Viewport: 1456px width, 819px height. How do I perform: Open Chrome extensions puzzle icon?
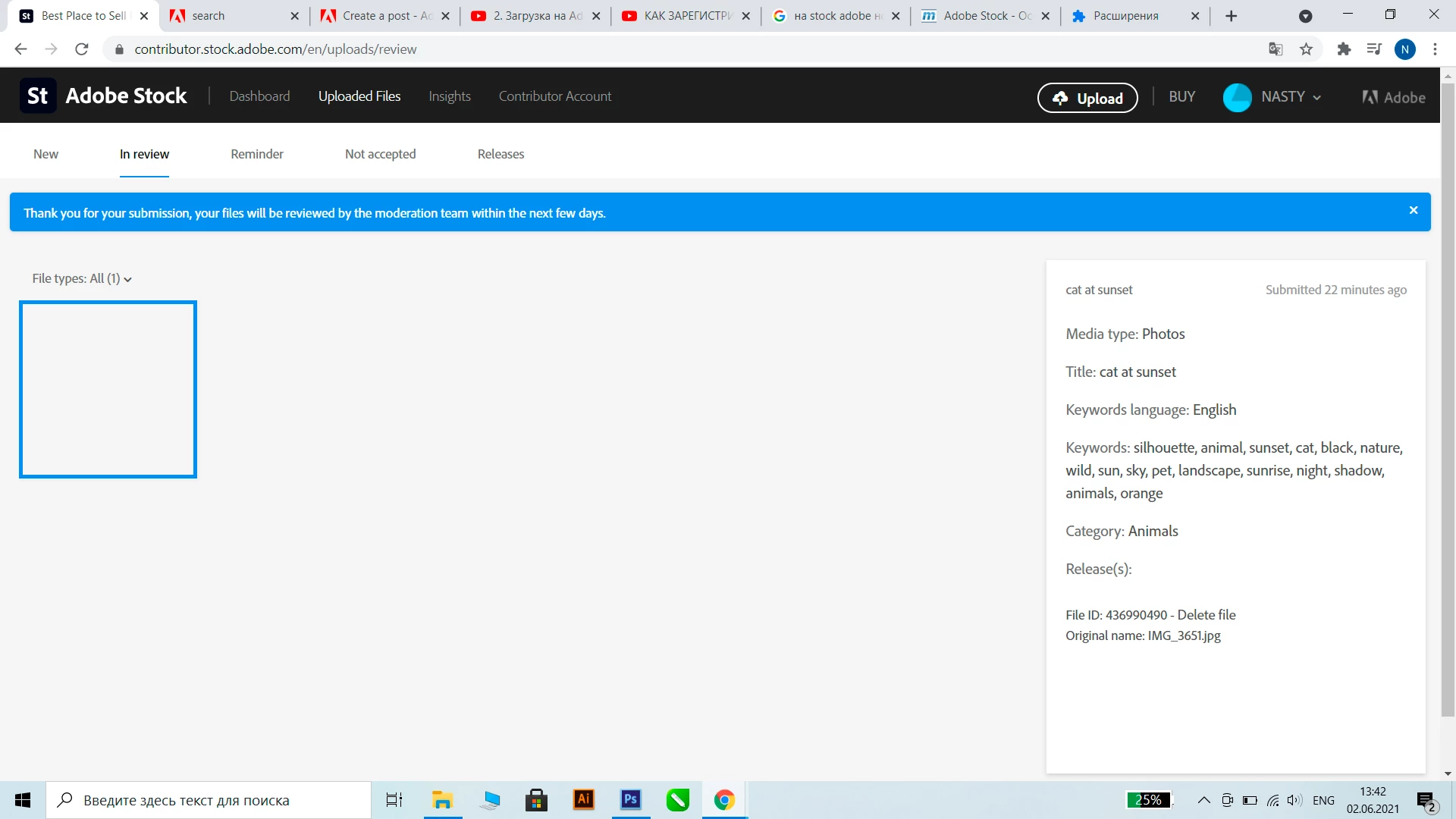click(x=1344, y=49)
